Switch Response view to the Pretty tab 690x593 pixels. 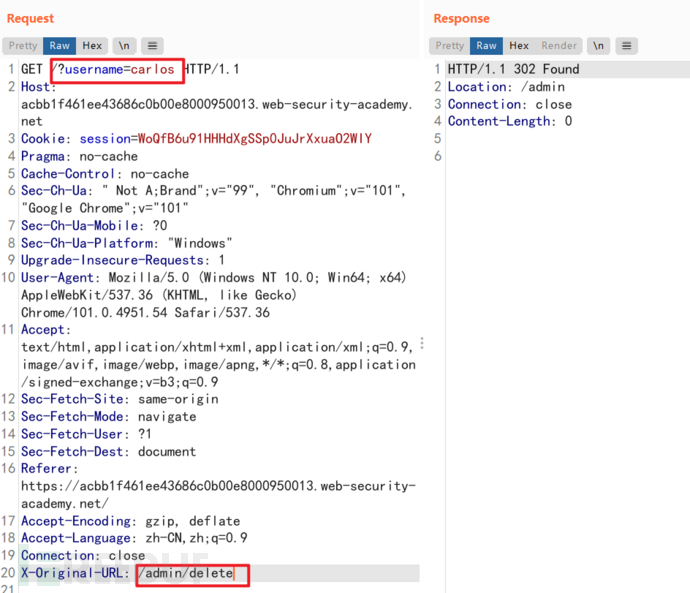[450, 46]
